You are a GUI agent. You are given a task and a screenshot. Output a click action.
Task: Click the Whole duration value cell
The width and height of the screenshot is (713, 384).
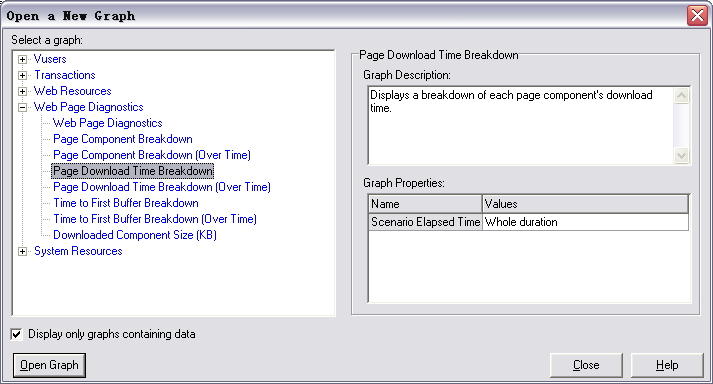pos(585,222)
